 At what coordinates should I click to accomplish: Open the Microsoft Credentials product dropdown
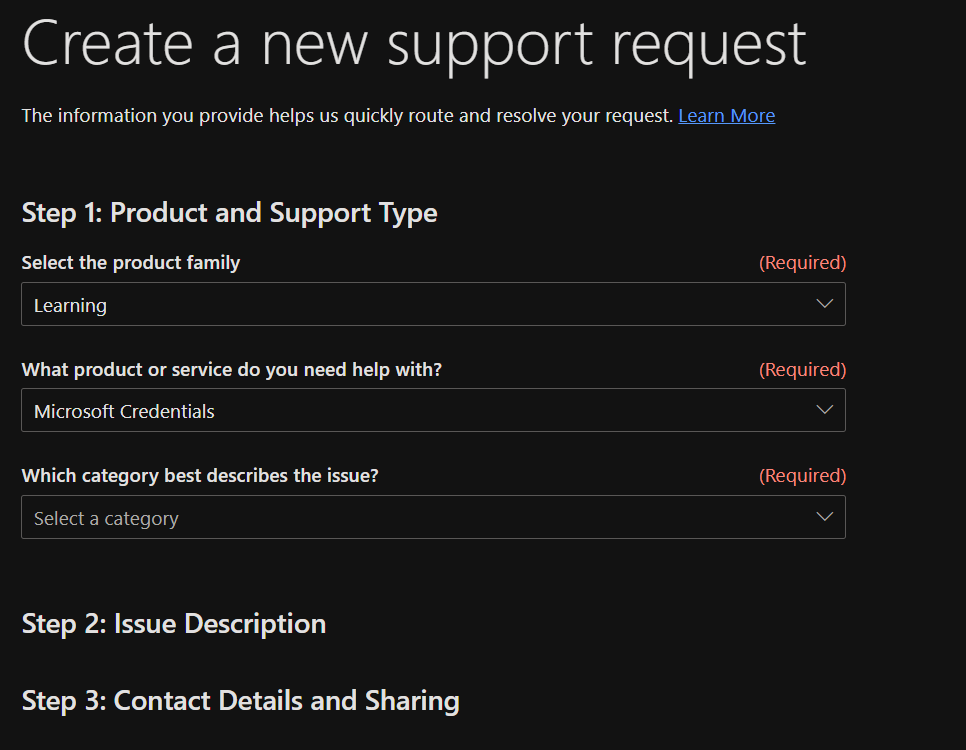tap(433, 410)
